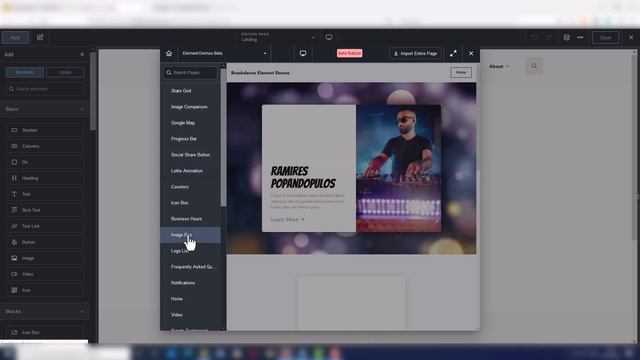Close the editor with the top-right X
Viewport: 640px width, 360px height.
click(631, 37)
